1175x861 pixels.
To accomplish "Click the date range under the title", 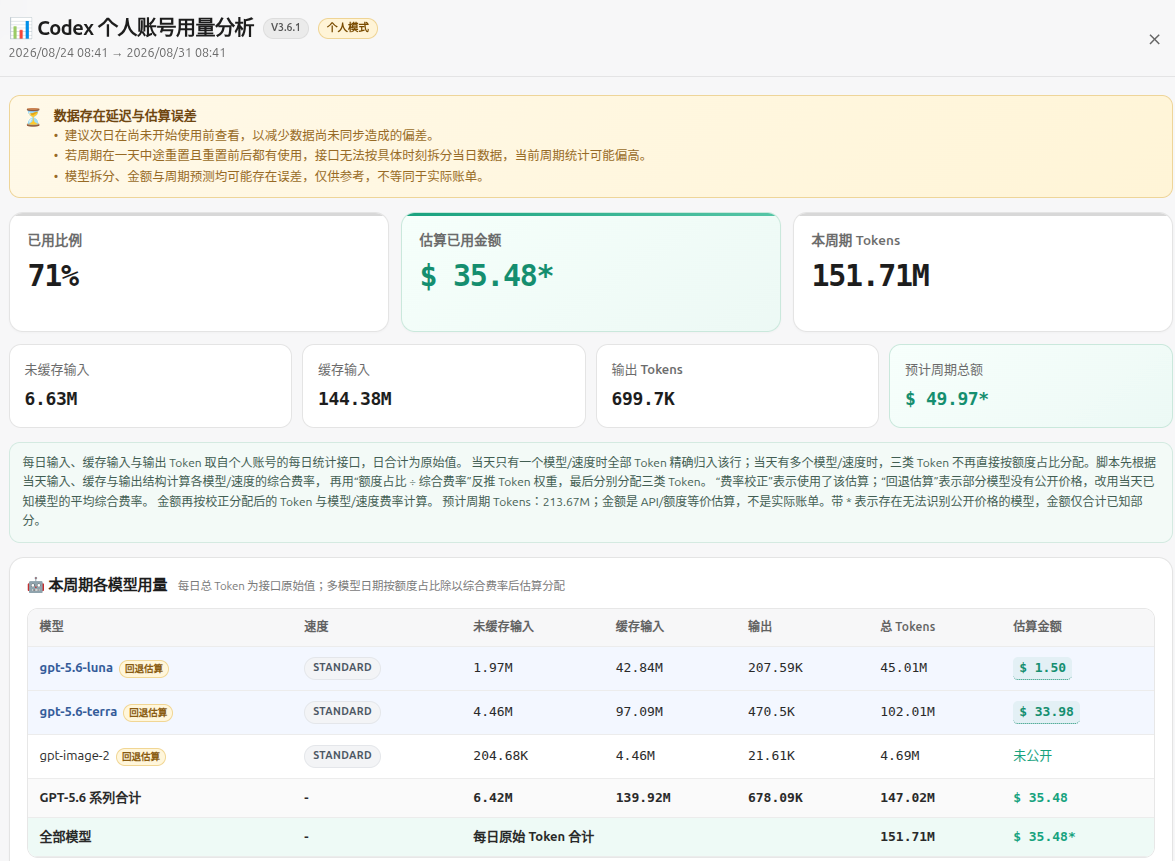I will pyautogui.click(x=117, y=53).
